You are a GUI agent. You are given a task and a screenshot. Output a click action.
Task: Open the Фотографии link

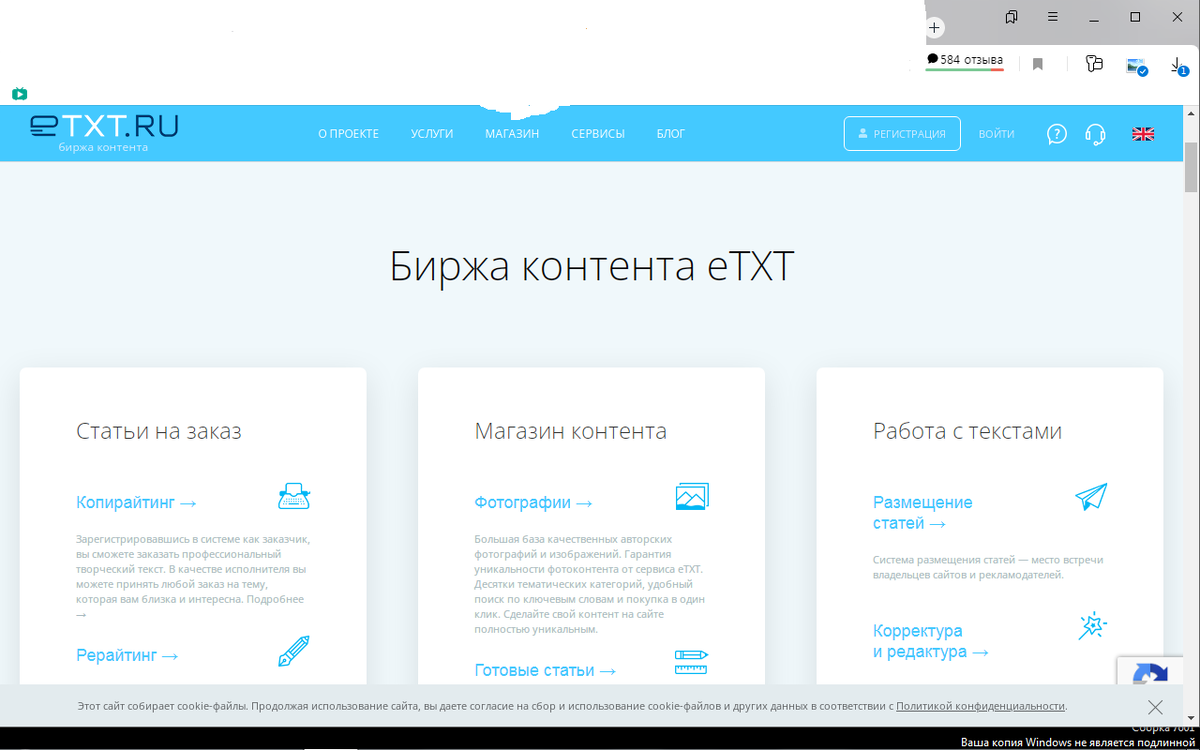pos(534,503)
